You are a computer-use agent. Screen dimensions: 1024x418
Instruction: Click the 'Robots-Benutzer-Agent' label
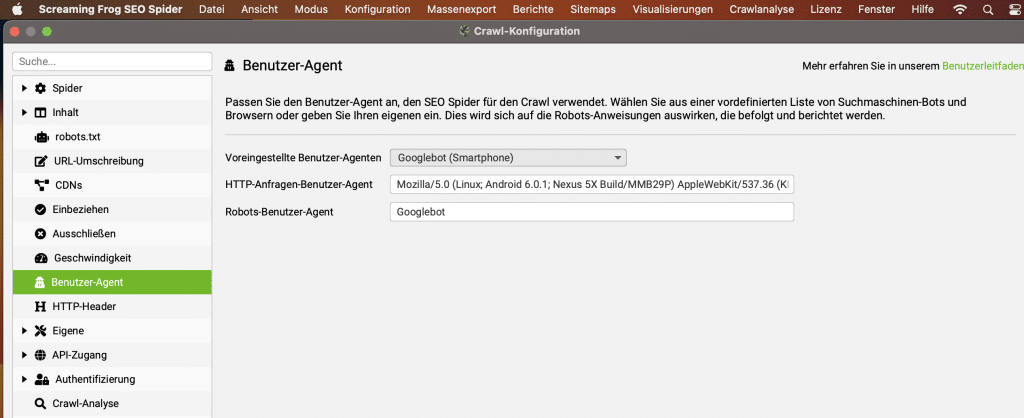(x=279, y=212)
